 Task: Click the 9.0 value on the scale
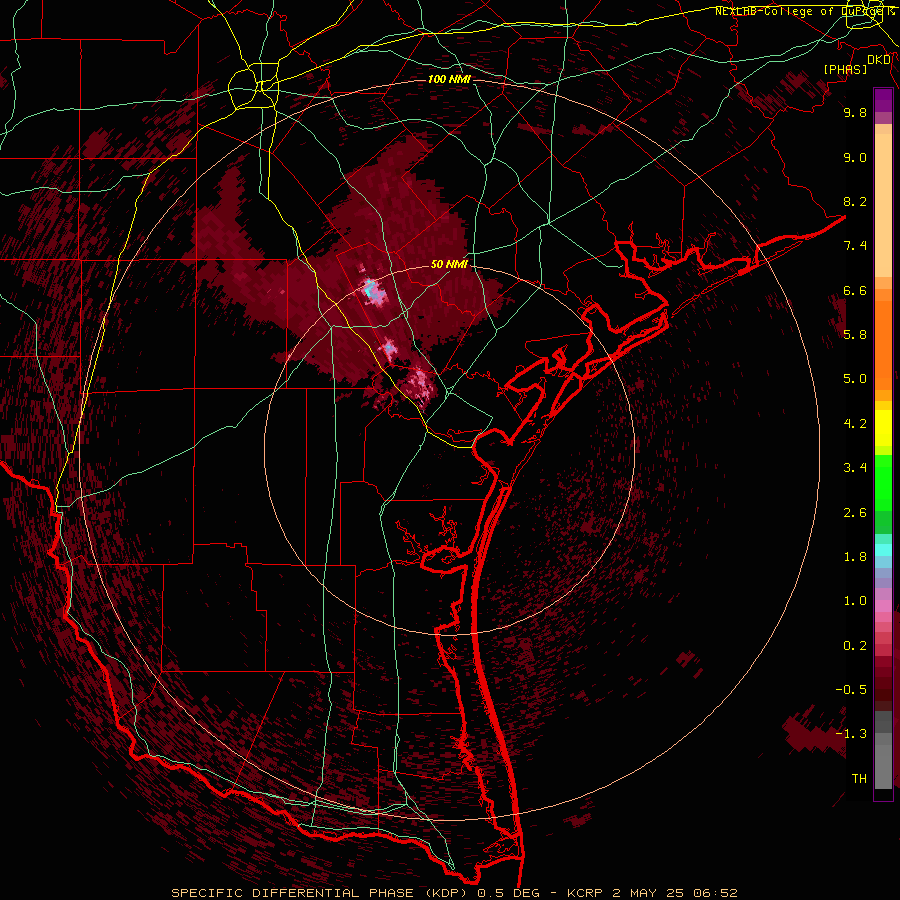tap(855, 157)
